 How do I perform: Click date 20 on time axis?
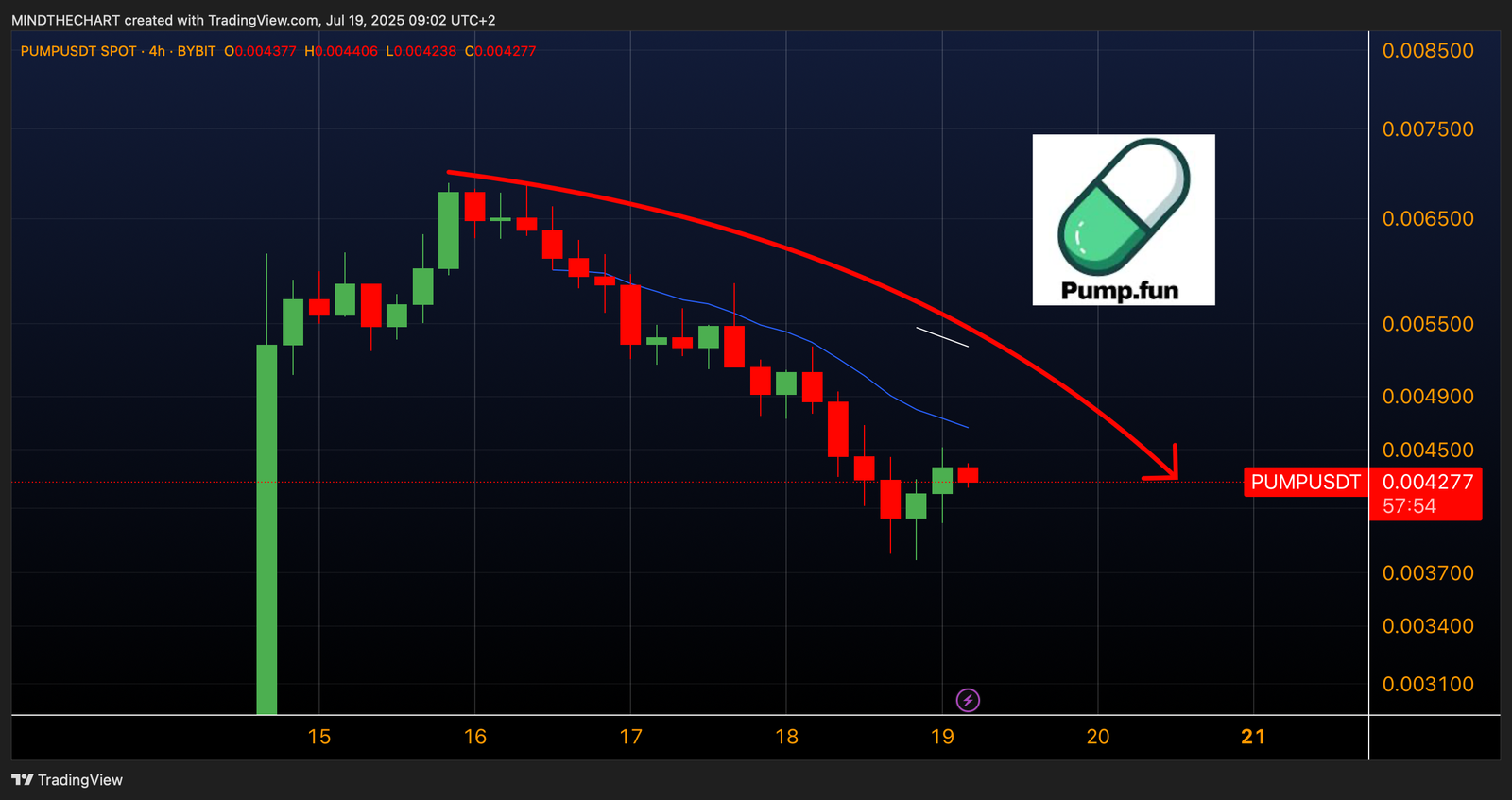[x=1098, y=737]
